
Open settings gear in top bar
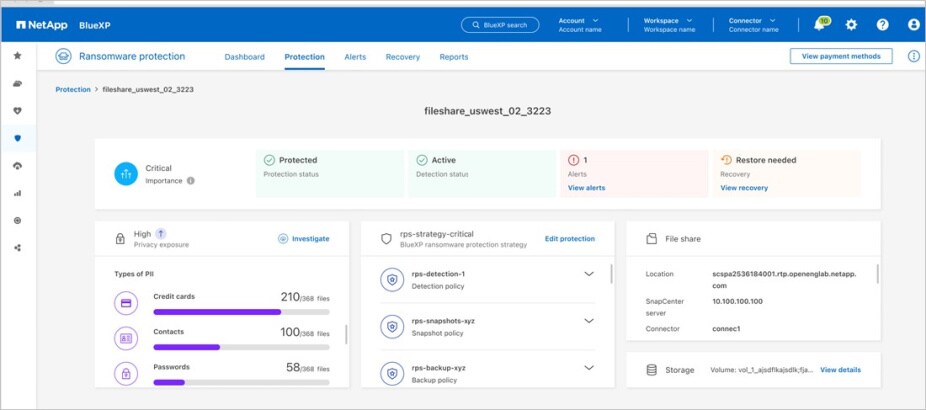[851, 25]
